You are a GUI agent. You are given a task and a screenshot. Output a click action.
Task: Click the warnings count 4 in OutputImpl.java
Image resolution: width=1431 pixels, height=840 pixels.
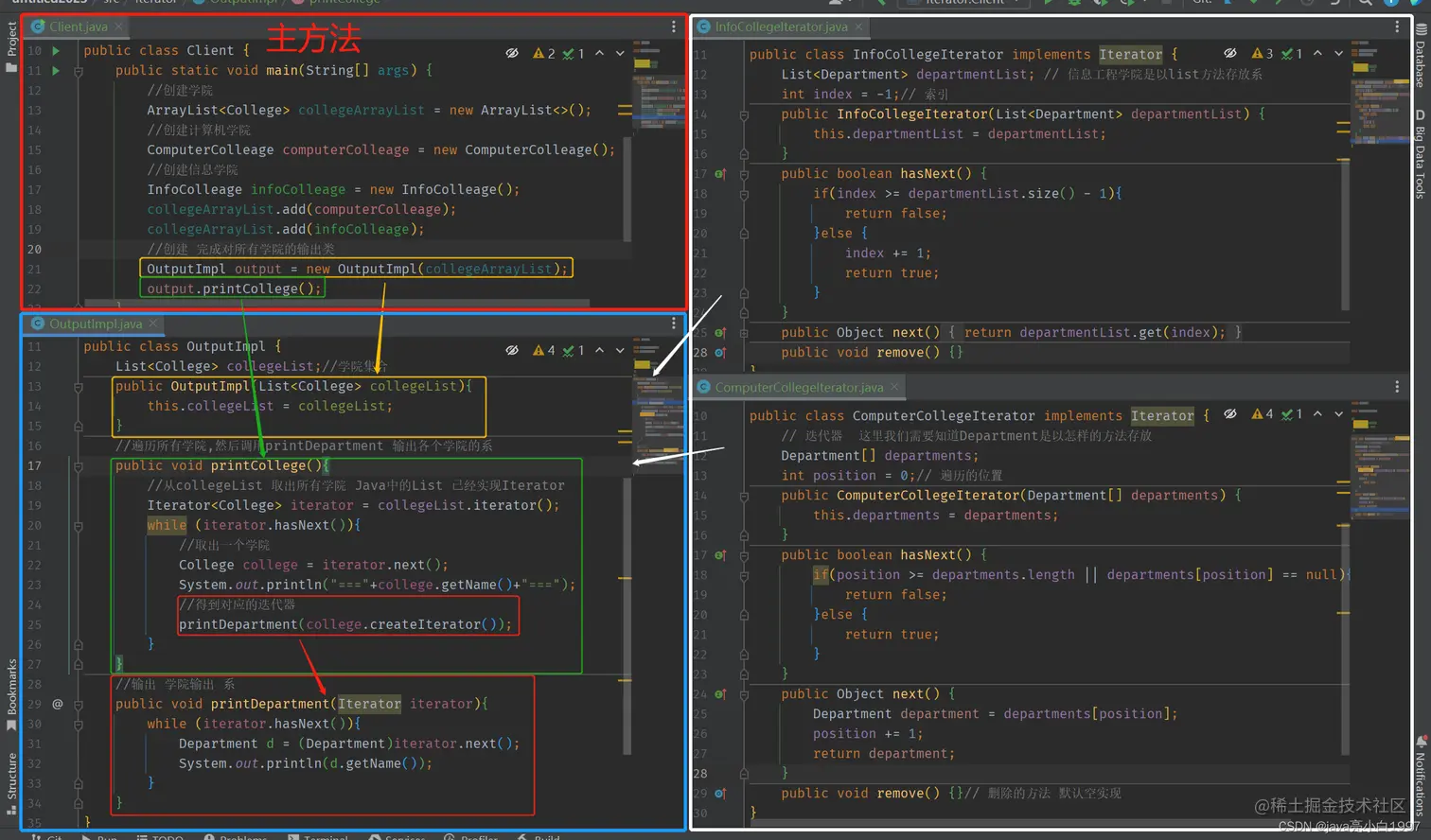click(544, 350)
